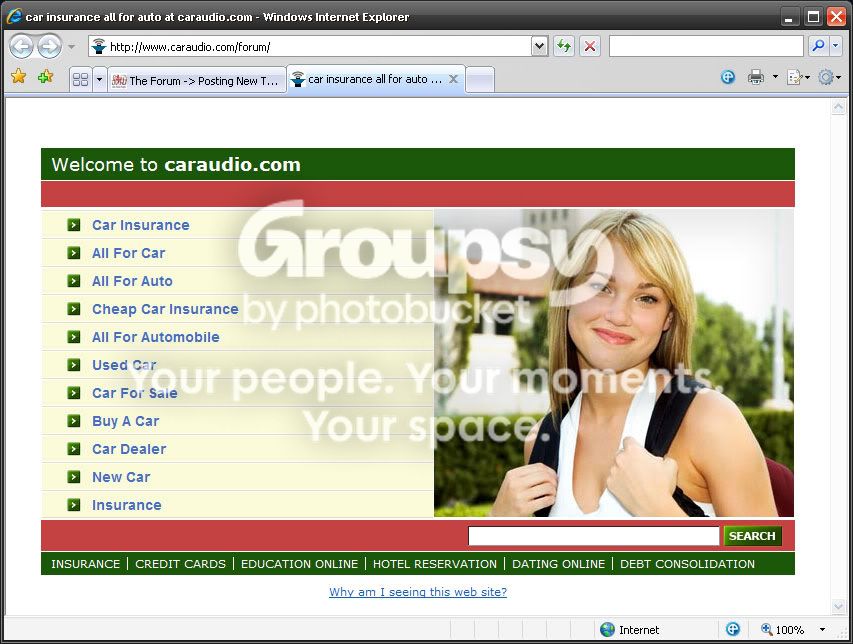Click the green arrow beside Car For Sale
Image resolution: width=853 pixels, height=644 pixels.
73,393
